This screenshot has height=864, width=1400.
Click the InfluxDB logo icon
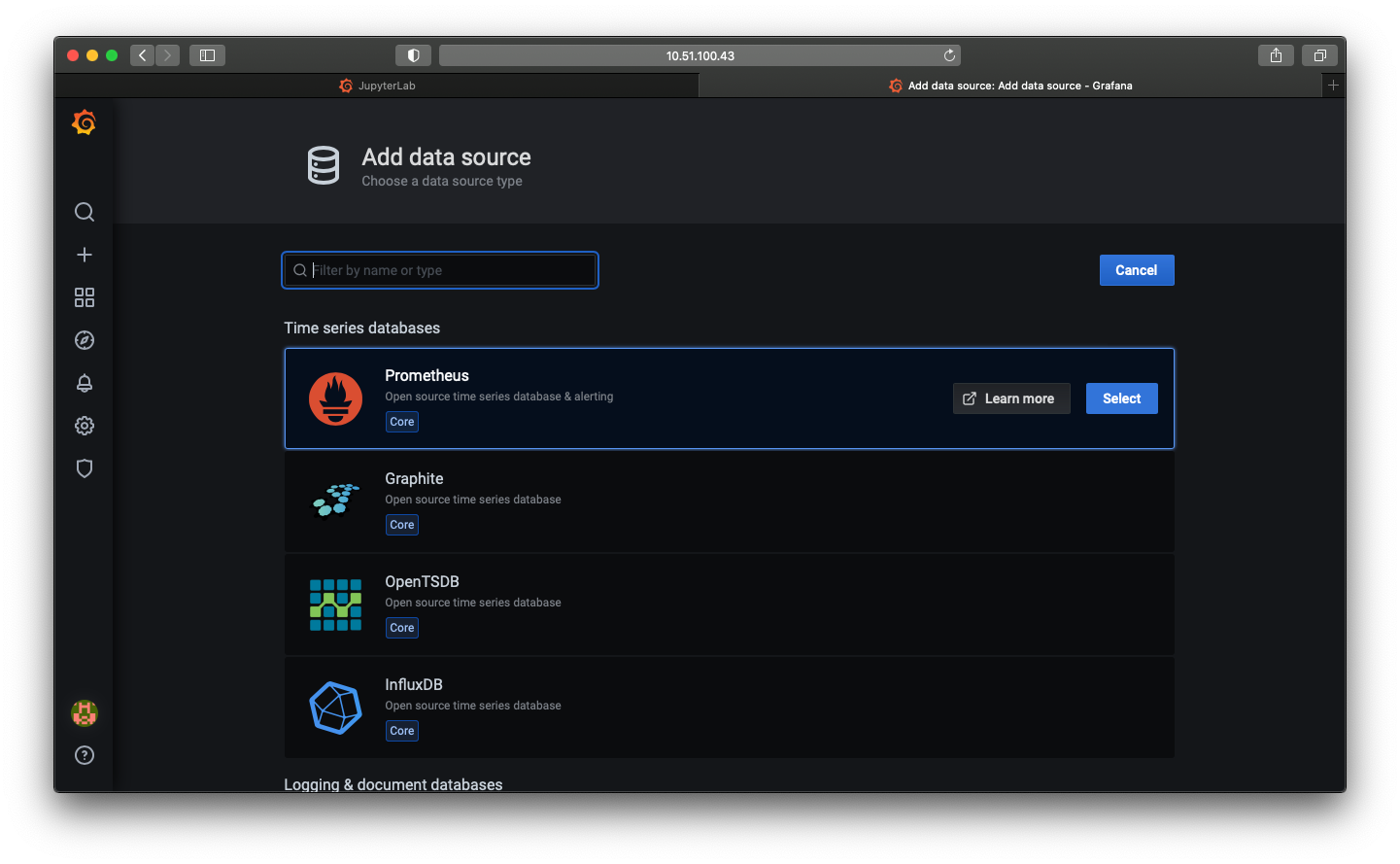tap(335, 708)
